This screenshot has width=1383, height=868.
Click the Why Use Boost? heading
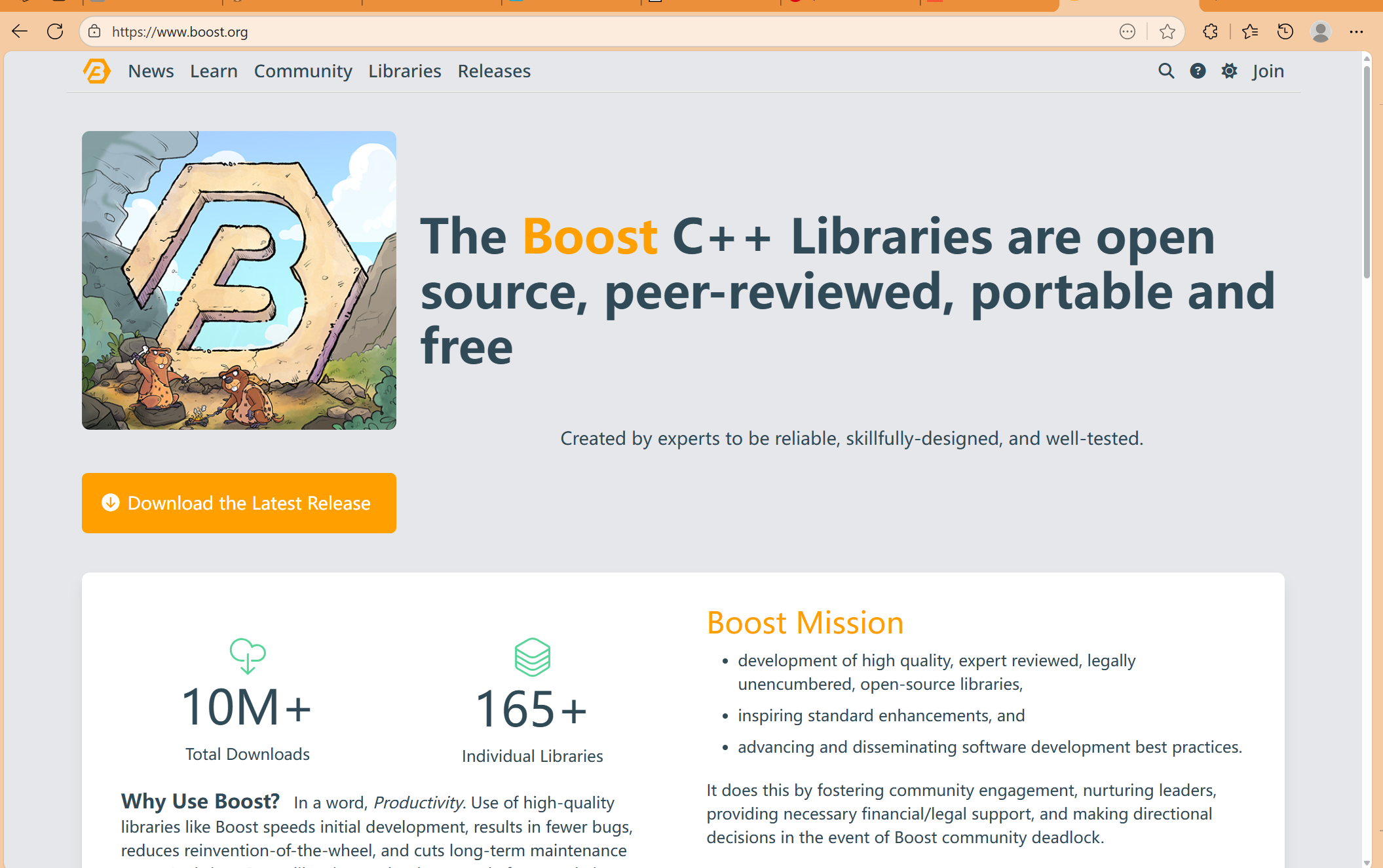[x=200, y=801]
